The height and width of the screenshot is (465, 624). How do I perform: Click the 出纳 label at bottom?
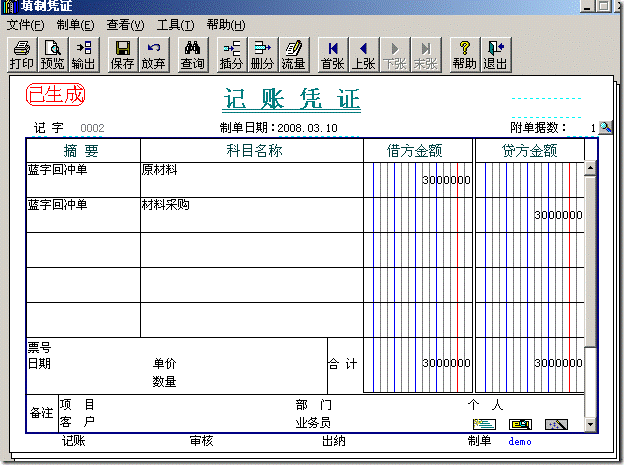[333, 441]
